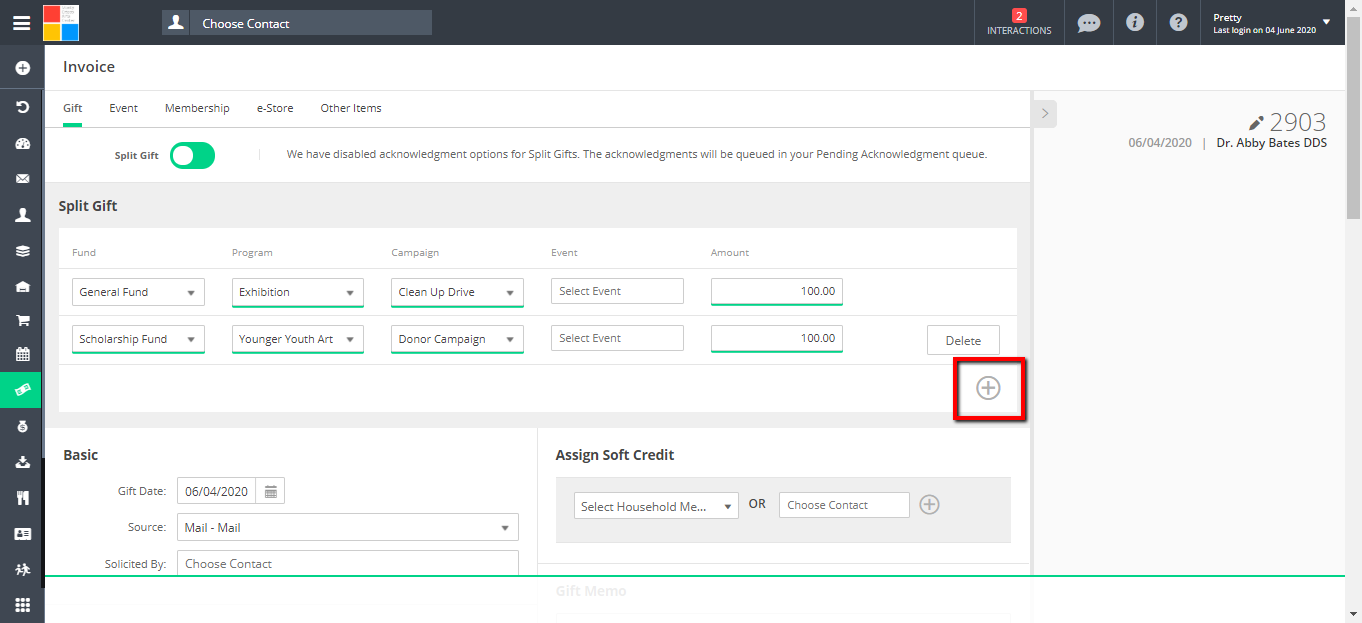Image resolution: width=1362 pixels, height=623 pixels.
Task: Open the money bag sidebar icon
Action: pyautogui.click(x=22, y=426)
